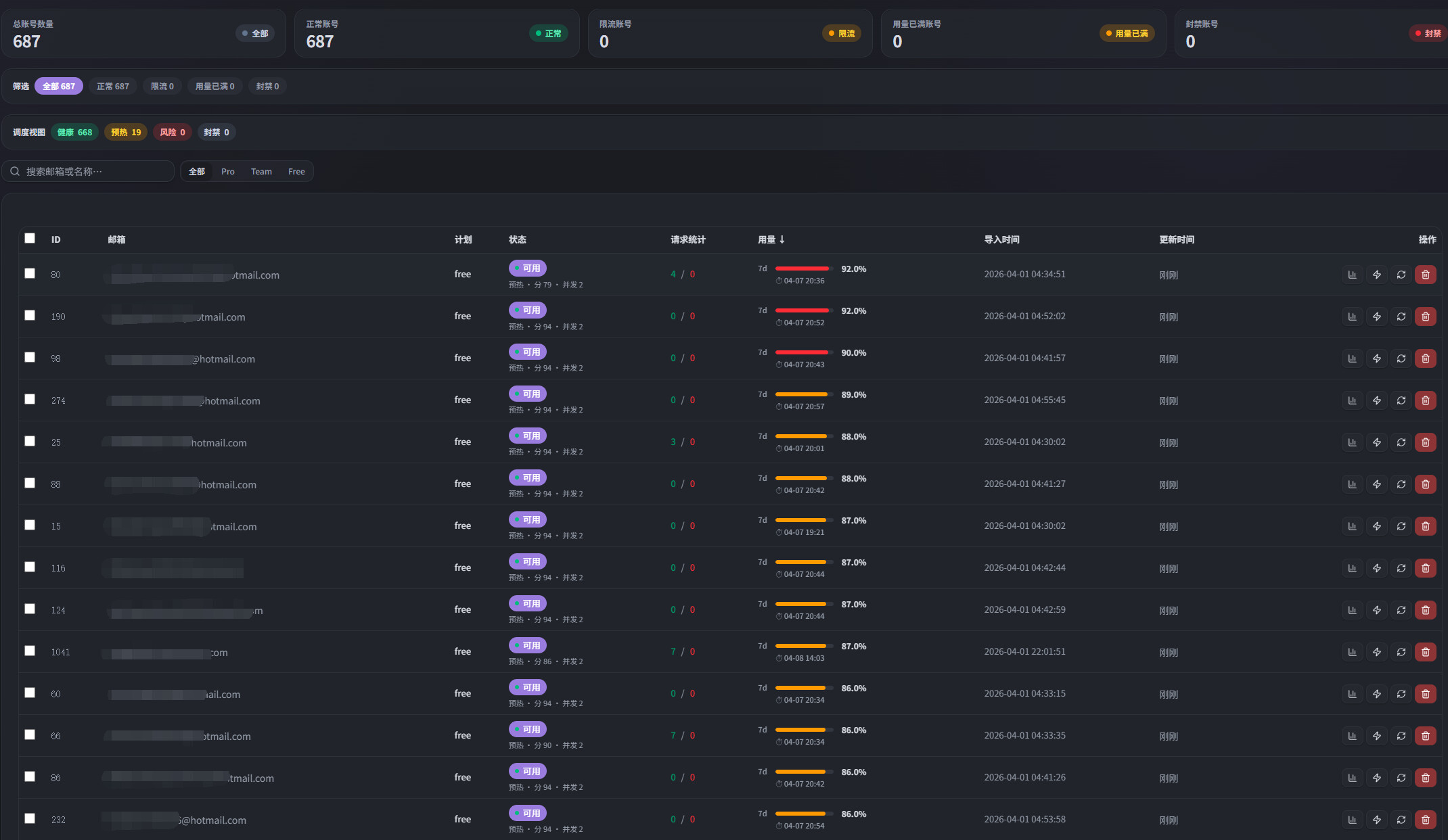The width and height of the screenshot is (1448, 840).
Task: Check the box for account ID 15
Action: click(30, 525)
